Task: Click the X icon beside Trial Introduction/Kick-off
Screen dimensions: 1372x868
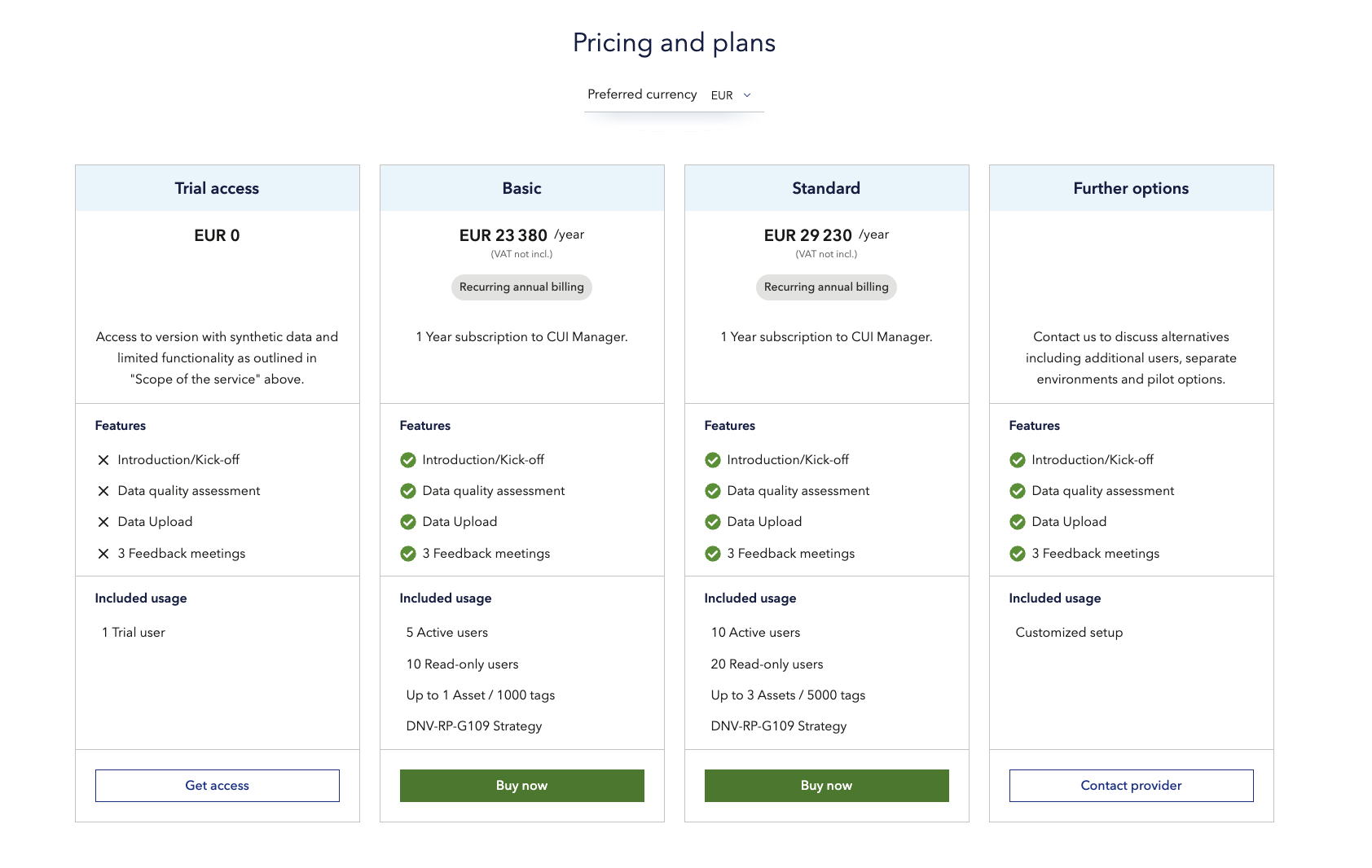Action: (103, 460)
